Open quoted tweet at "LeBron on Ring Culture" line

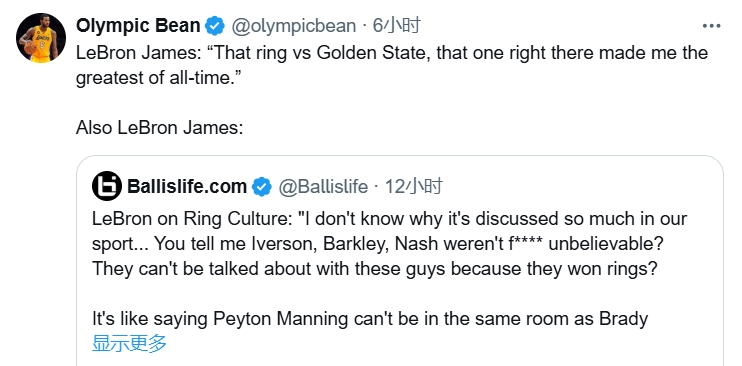[x=389, y=219]
